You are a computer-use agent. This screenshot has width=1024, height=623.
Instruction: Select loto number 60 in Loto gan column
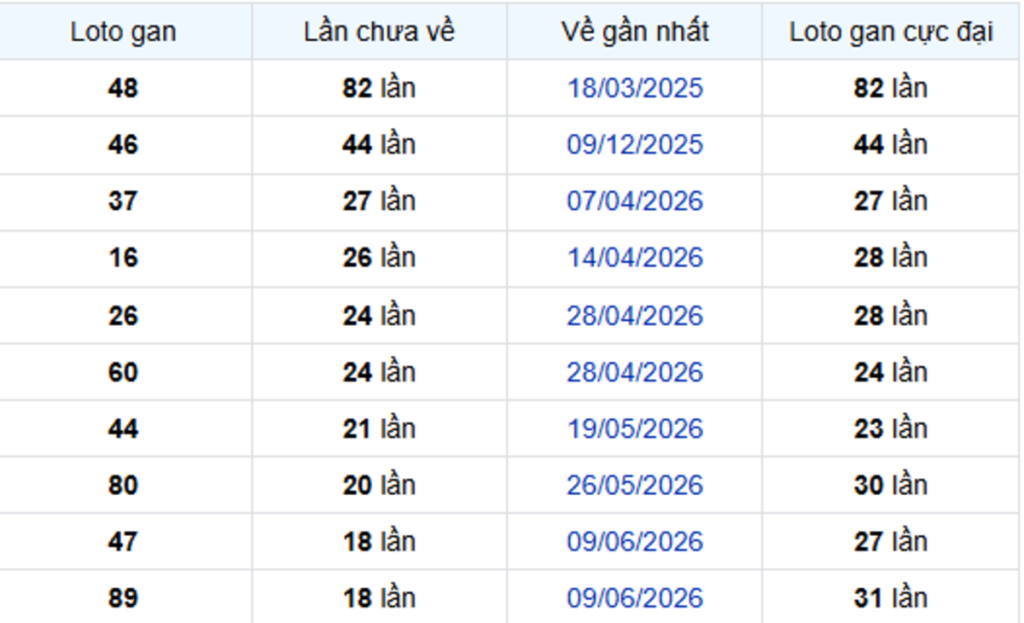123,372
